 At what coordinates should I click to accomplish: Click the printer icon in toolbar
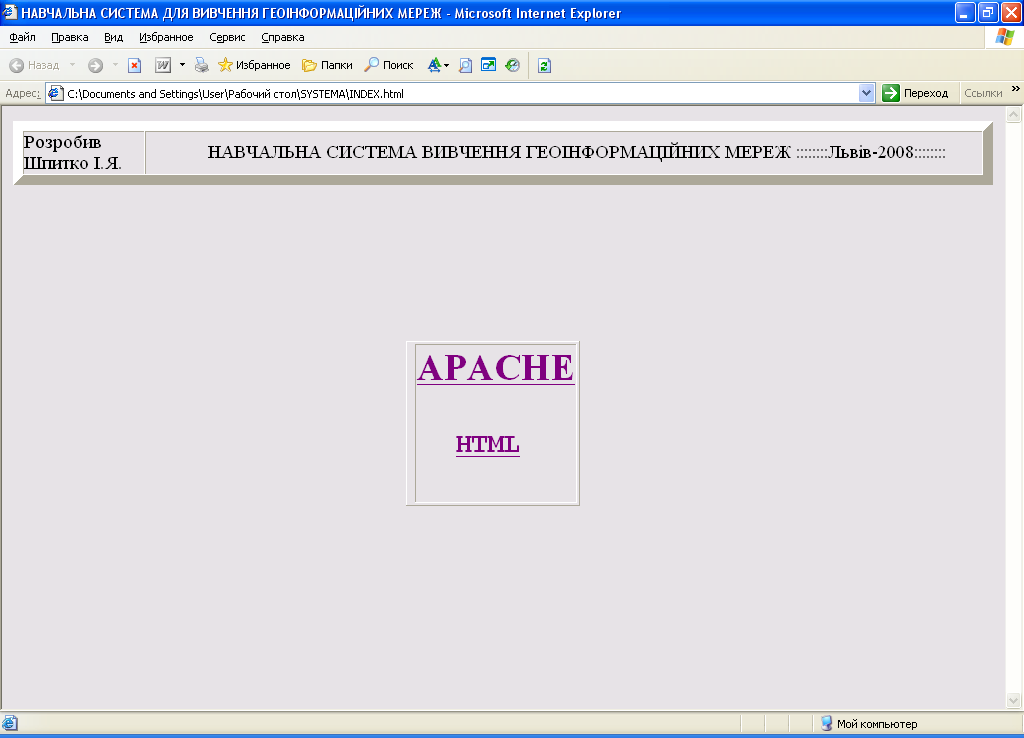pyautogui.click(x=202, y=65)
